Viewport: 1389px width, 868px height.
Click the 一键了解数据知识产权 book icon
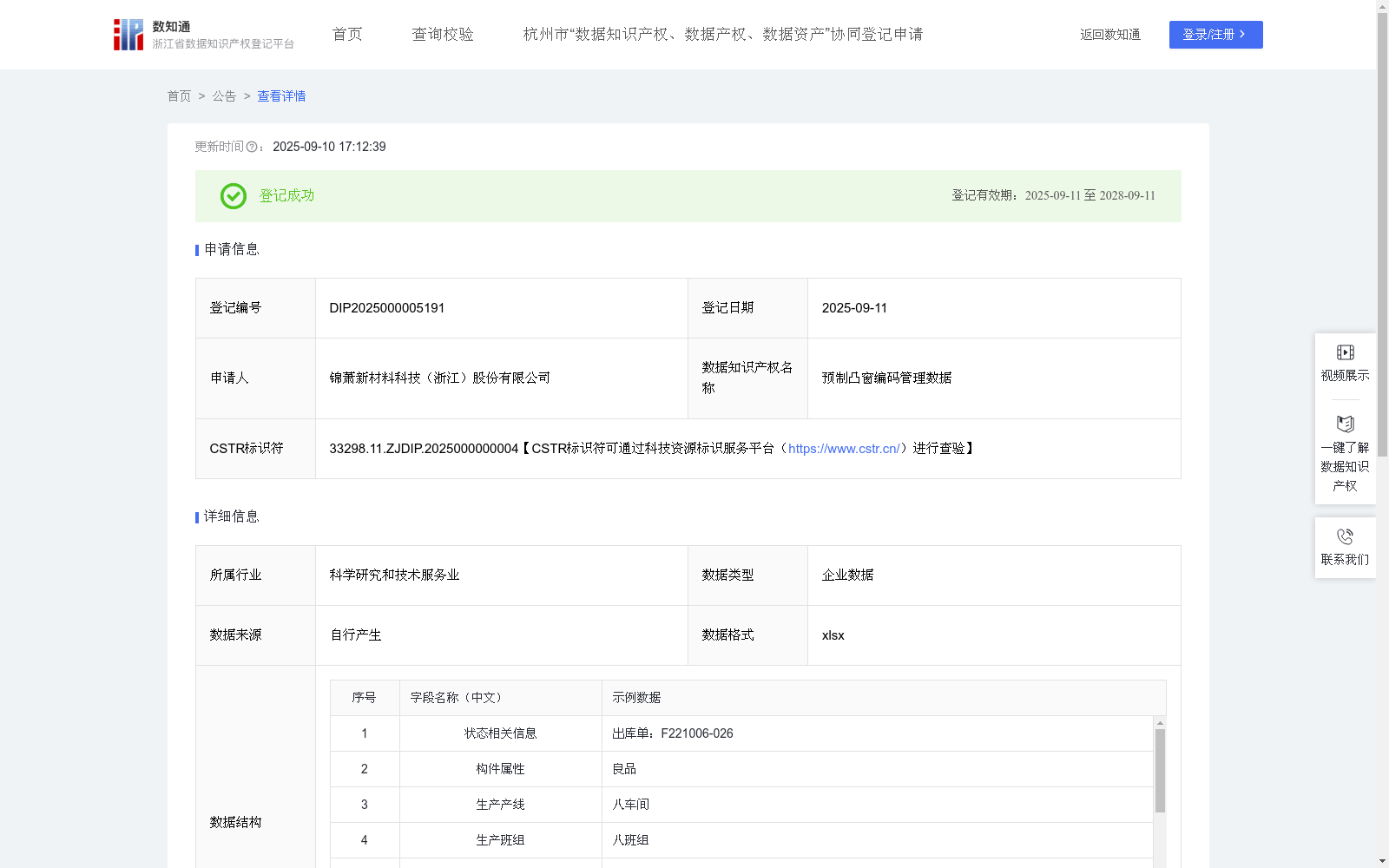(1346, 424)
